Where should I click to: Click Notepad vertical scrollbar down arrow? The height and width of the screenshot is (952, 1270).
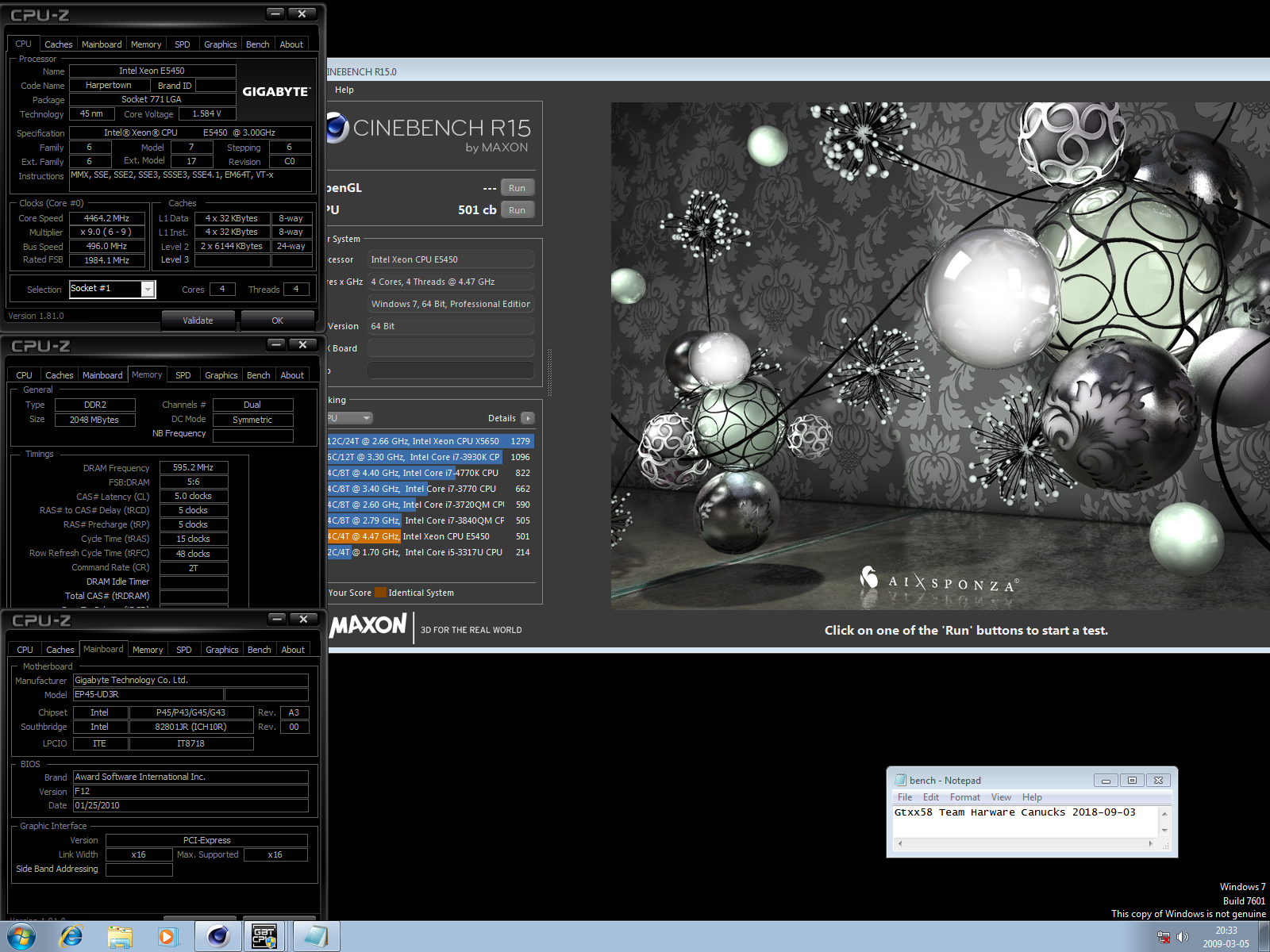click(x=1164, y=831)
